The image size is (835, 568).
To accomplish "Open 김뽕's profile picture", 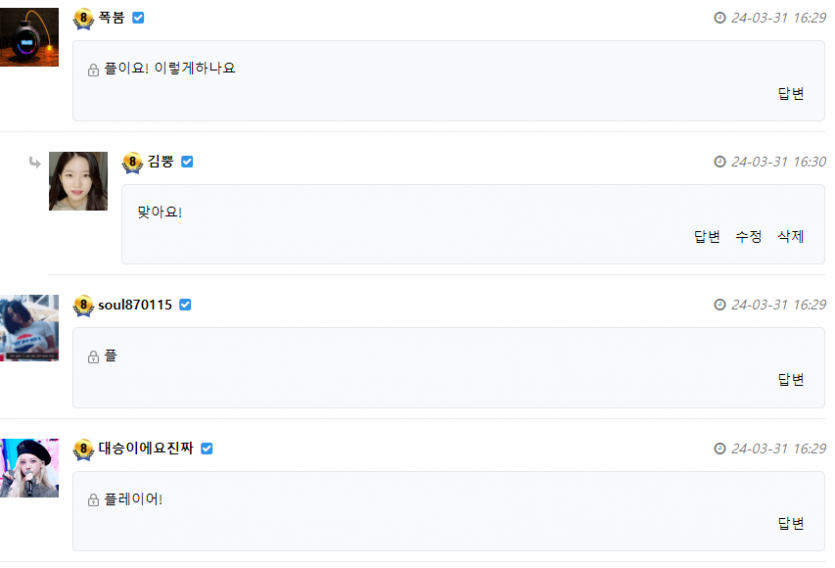I will 78,182.
